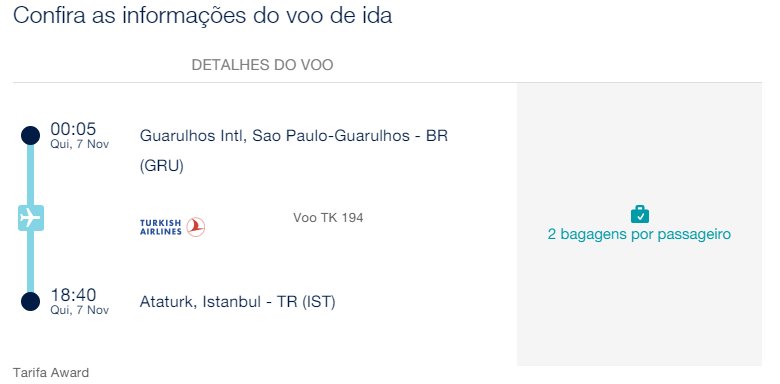Viewport: 780px width, 384px height.
Task: Click the 2 bagagens por passageiro link
Action: 639,234
